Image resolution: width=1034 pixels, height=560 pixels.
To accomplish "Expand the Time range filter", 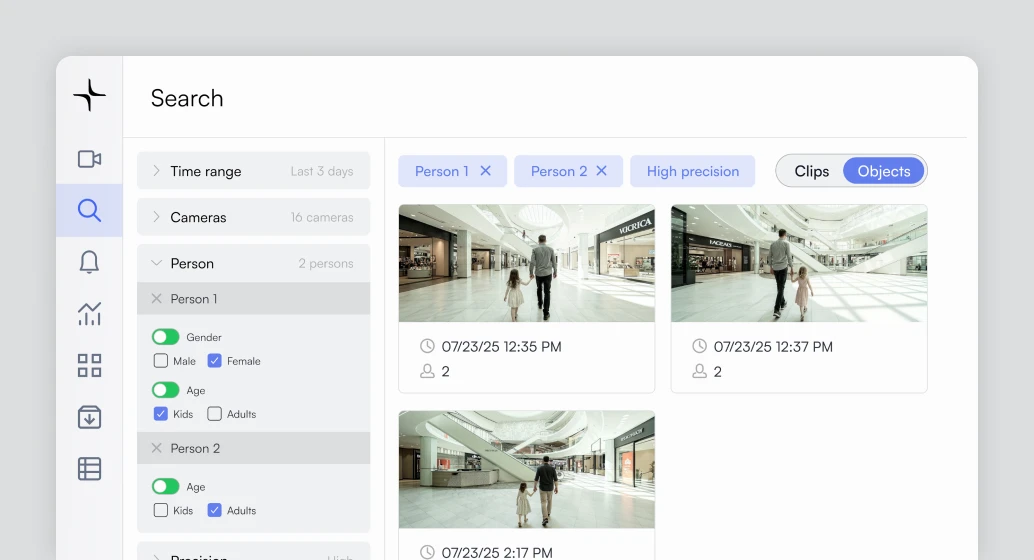I will 253,171.
